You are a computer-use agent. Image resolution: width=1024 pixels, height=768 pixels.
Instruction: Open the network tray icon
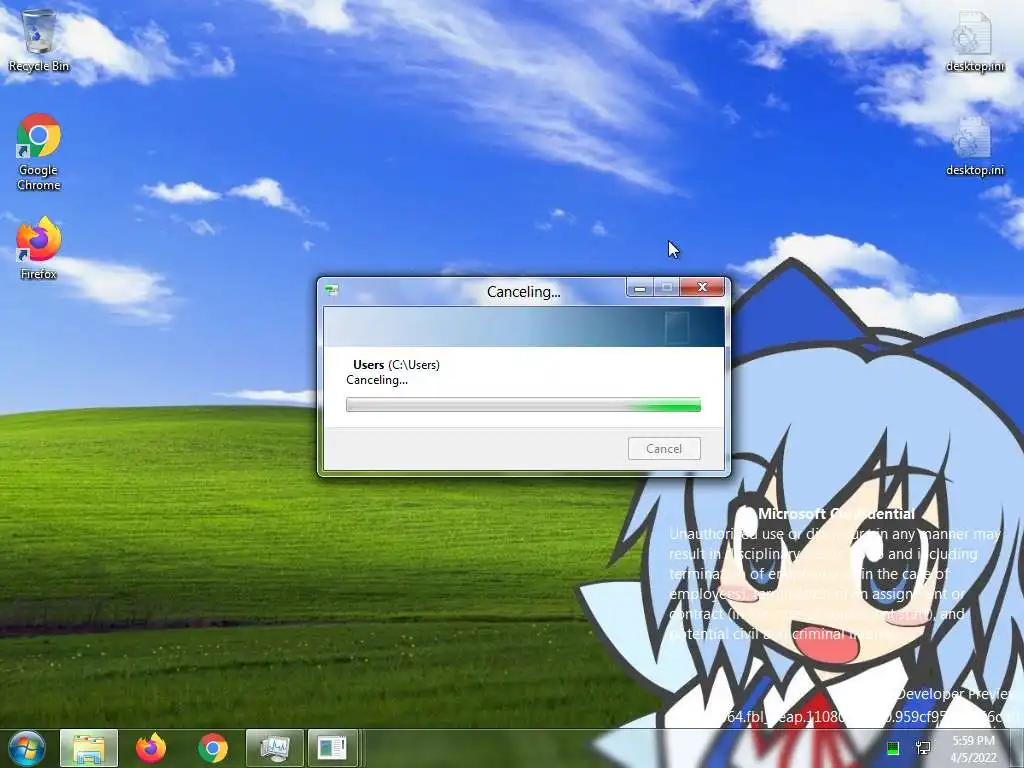(924, 748)
